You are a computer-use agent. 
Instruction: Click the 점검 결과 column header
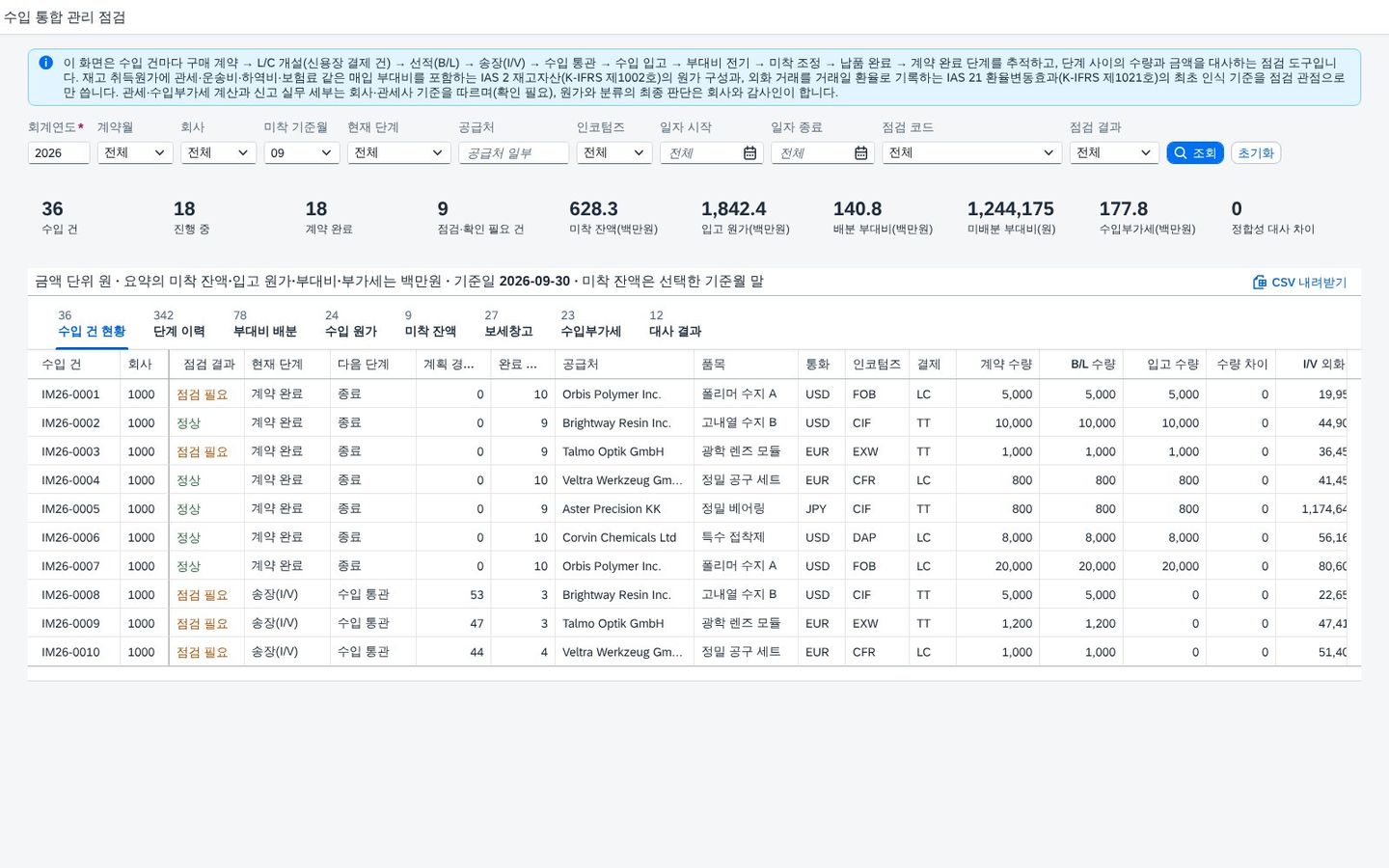[206, 365]
